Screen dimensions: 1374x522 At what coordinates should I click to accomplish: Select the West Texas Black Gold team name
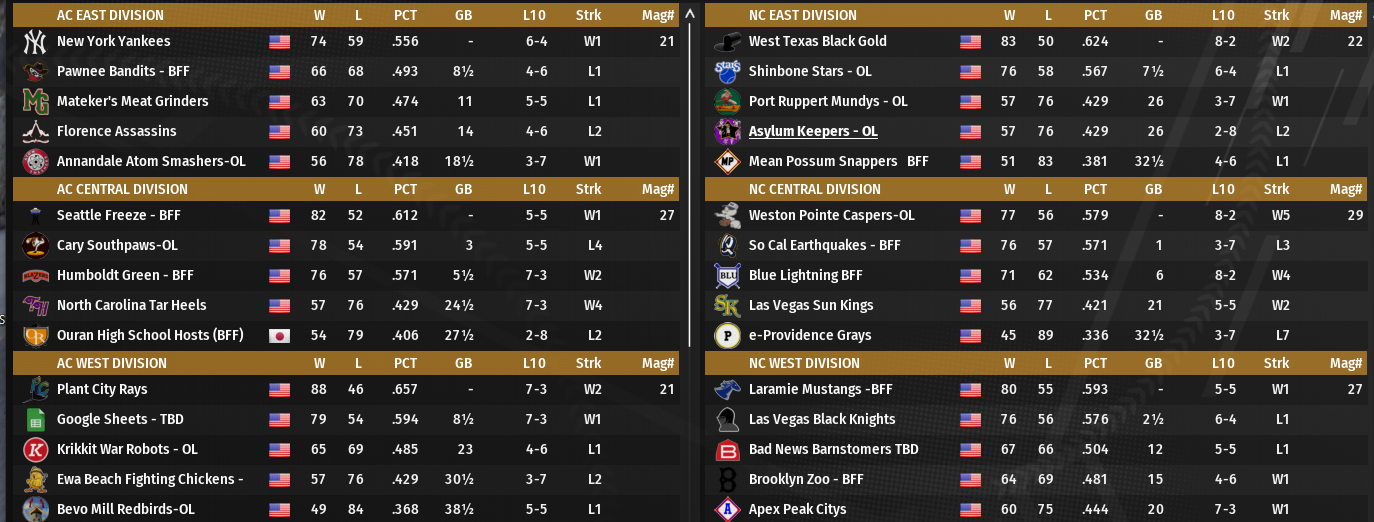(x=817, y=42)
